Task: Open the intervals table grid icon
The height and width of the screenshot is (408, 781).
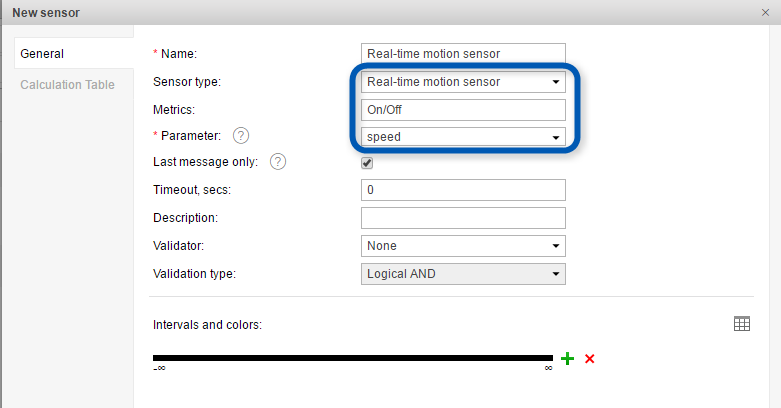Action: (x=742, y=324)
